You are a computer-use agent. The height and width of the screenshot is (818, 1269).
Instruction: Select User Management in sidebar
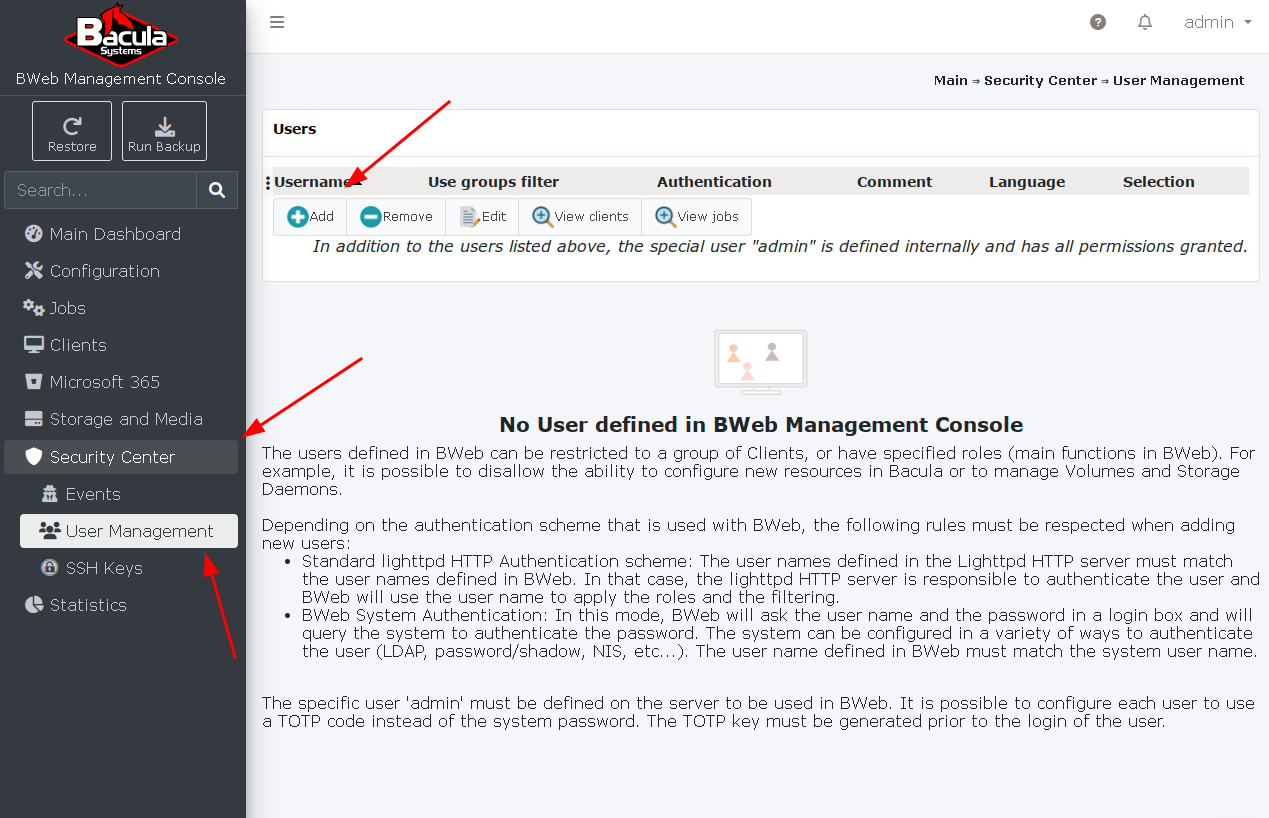click(x=129, y=531)
